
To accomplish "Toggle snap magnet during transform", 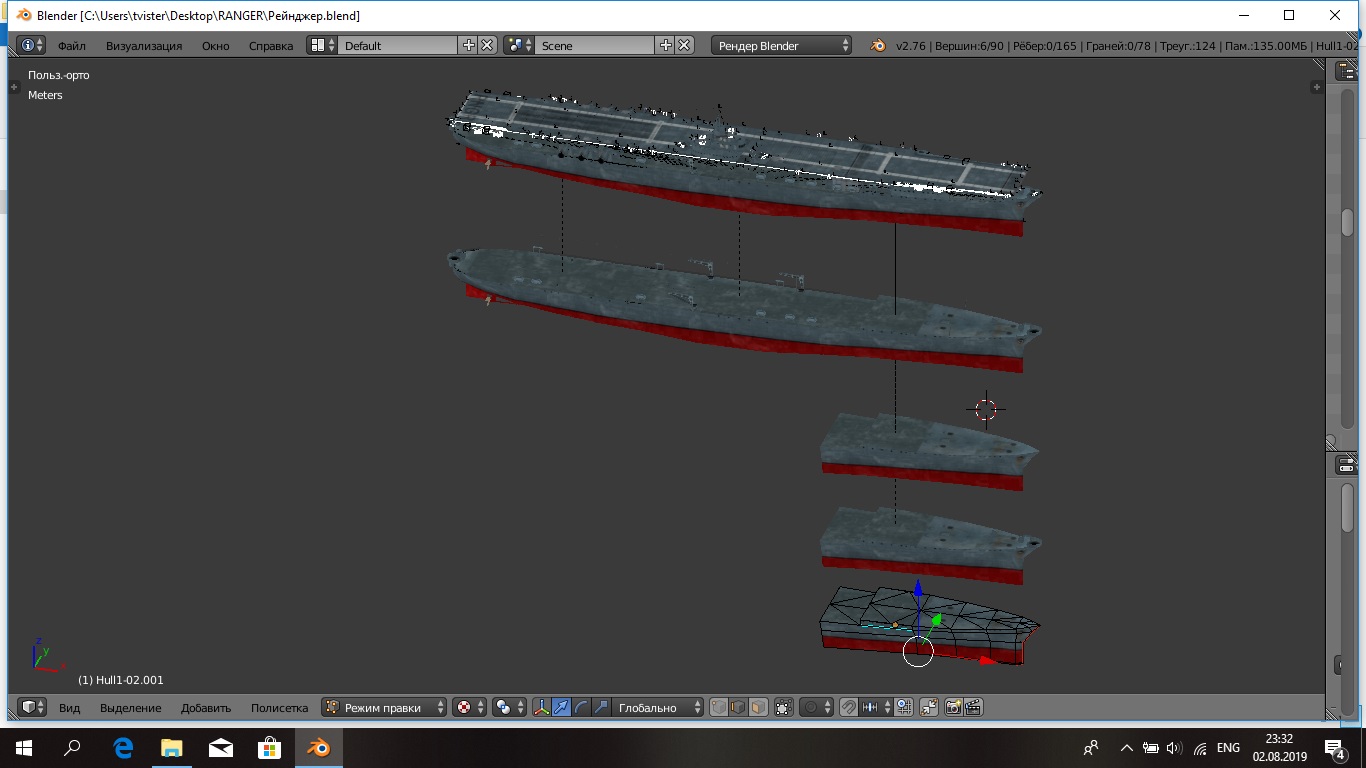I will click(848, 707).
